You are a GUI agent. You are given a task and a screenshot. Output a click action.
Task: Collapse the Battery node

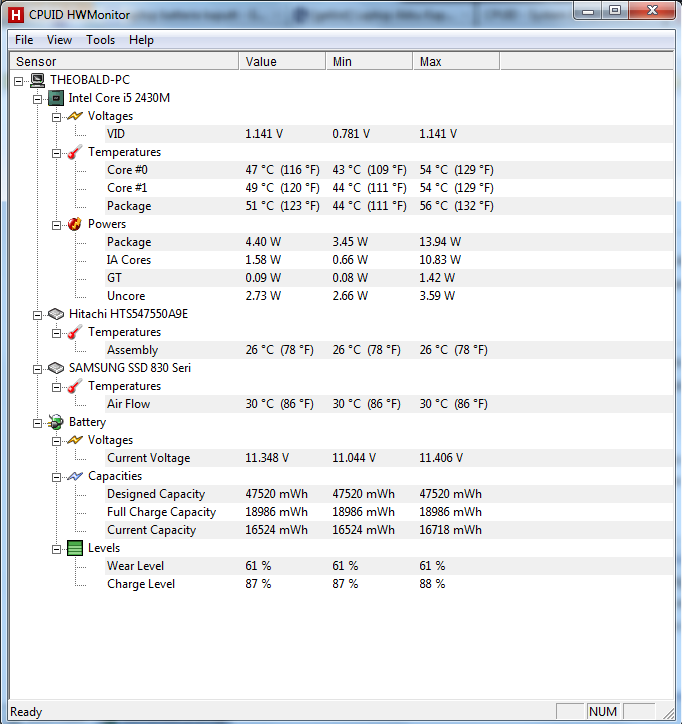point(37,424)
